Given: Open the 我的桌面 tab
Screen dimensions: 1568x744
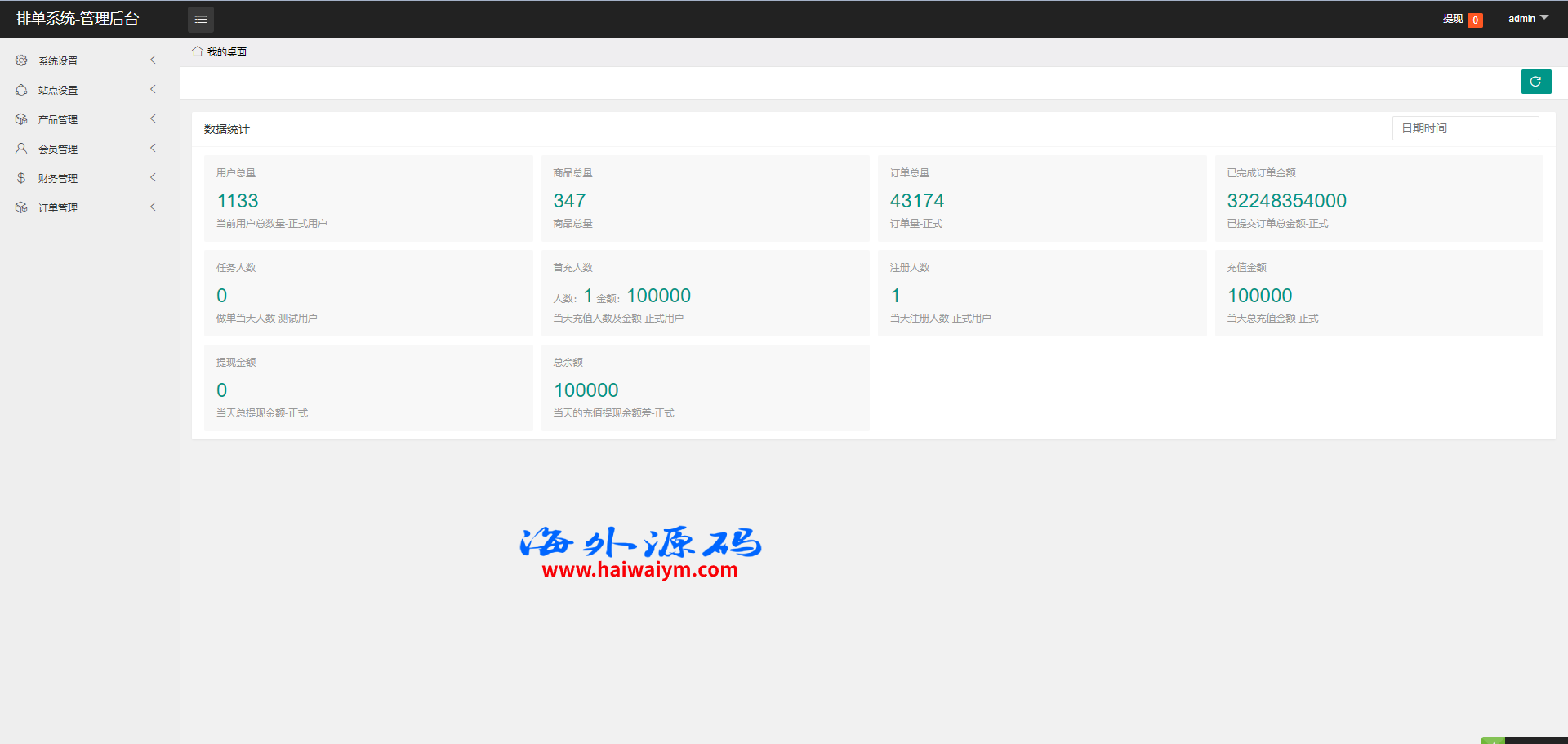Looking at the screenshot, I should coord(226,51).
